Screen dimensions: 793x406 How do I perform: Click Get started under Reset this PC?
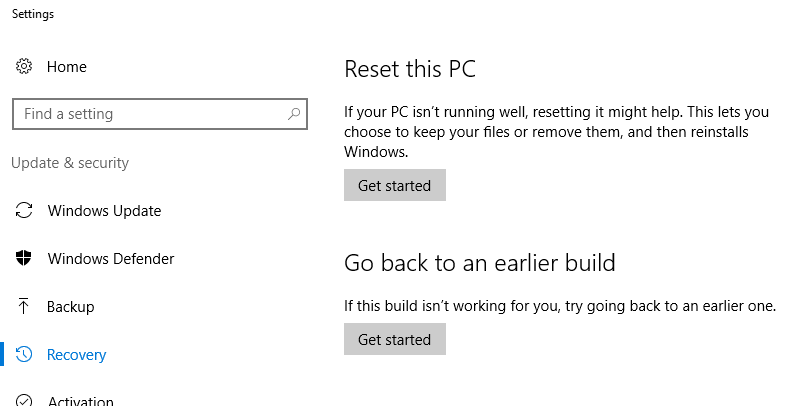click(394, 185)
